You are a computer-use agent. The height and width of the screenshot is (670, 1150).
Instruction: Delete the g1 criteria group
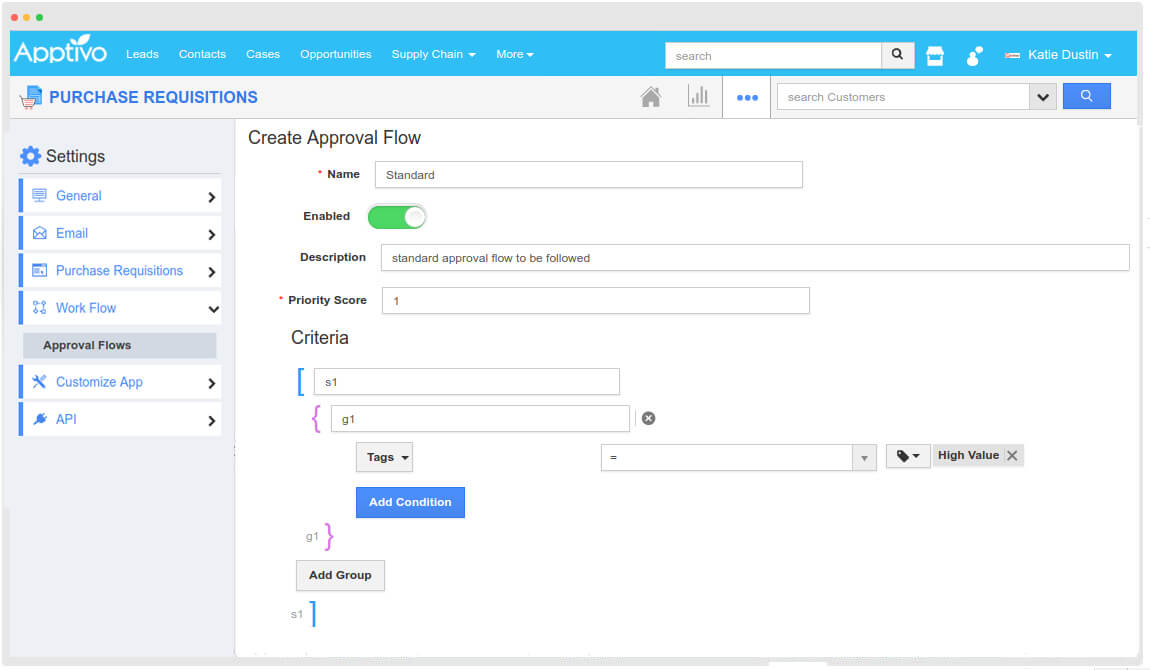click(648, 417)
